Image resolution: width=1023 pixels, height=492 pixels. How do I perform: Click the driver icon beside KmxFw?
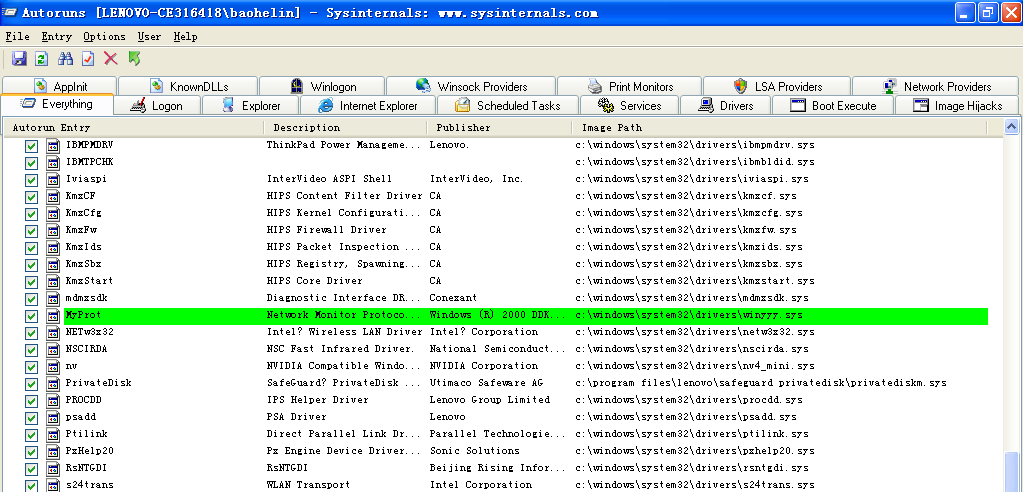(x=53, y=230)
